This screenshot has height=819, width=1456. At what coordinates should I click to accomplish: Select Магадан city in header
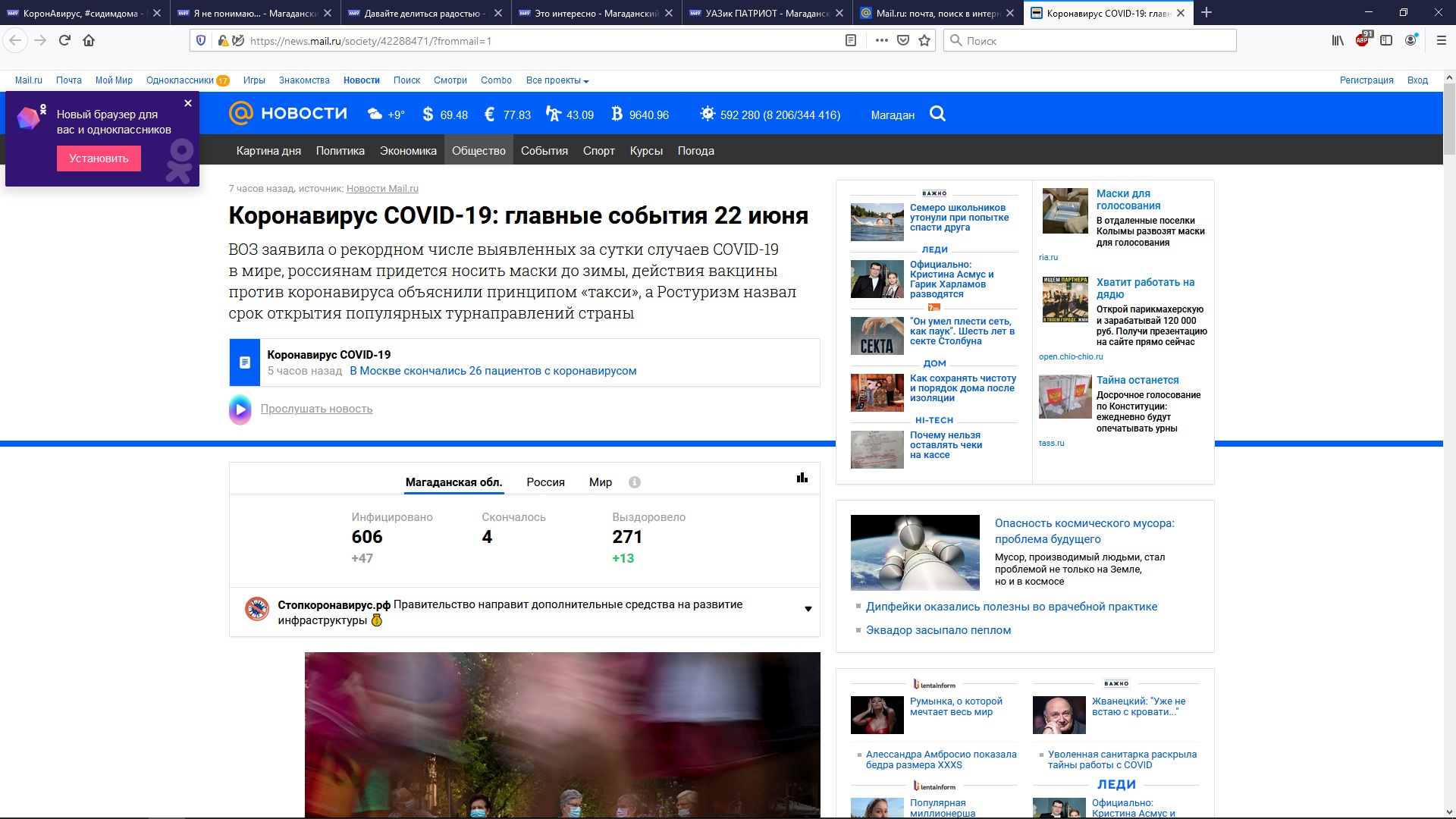(x=893, y=115)
